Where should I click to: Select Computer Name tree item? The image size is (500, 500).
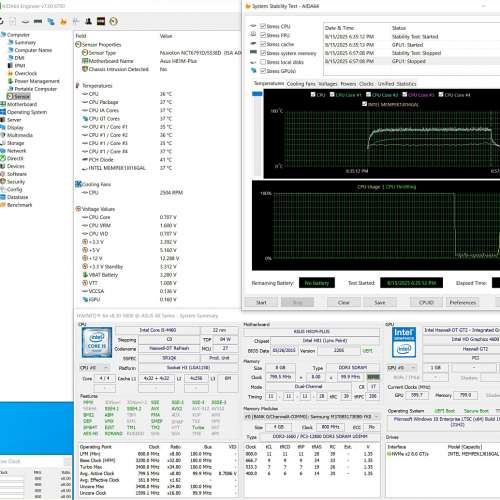coord(33,50)
